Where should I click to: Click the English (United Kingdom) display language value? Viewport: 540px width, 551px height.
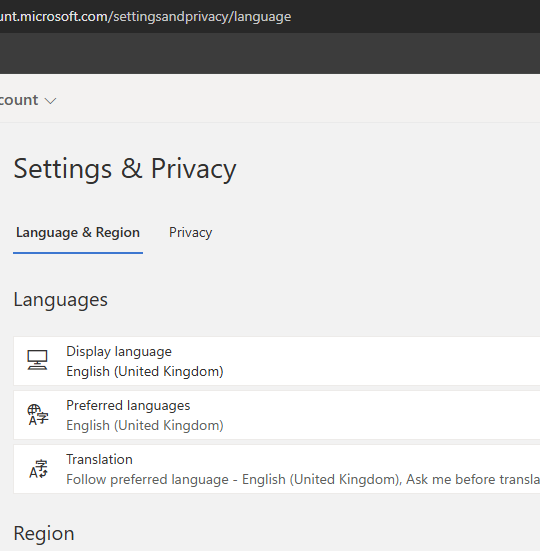tap(145, 371)
